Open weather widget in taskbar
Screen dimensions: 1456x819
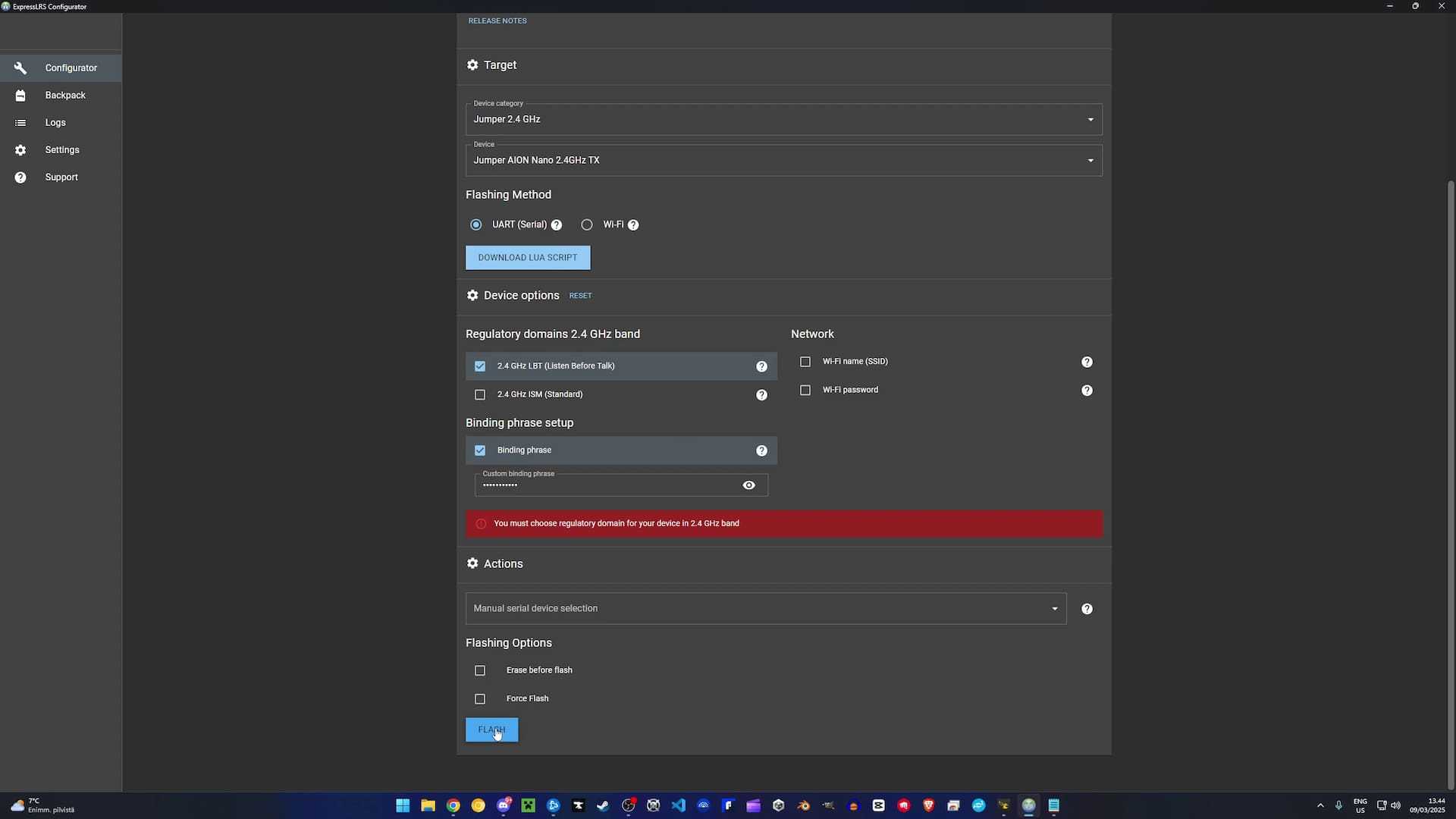[42, 805]
